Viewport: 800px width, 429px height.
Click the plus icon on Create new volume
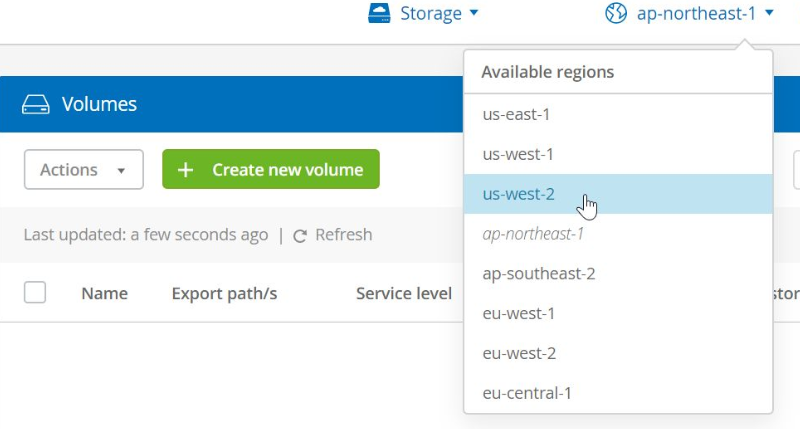click(185, 170)
